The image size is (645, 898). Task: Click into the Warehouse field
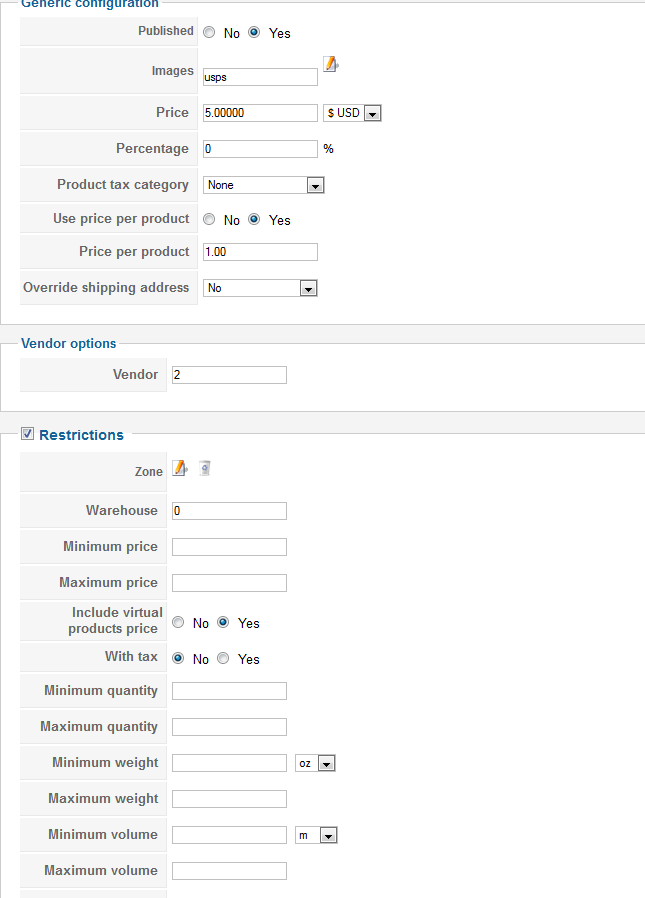pos(229,511)
